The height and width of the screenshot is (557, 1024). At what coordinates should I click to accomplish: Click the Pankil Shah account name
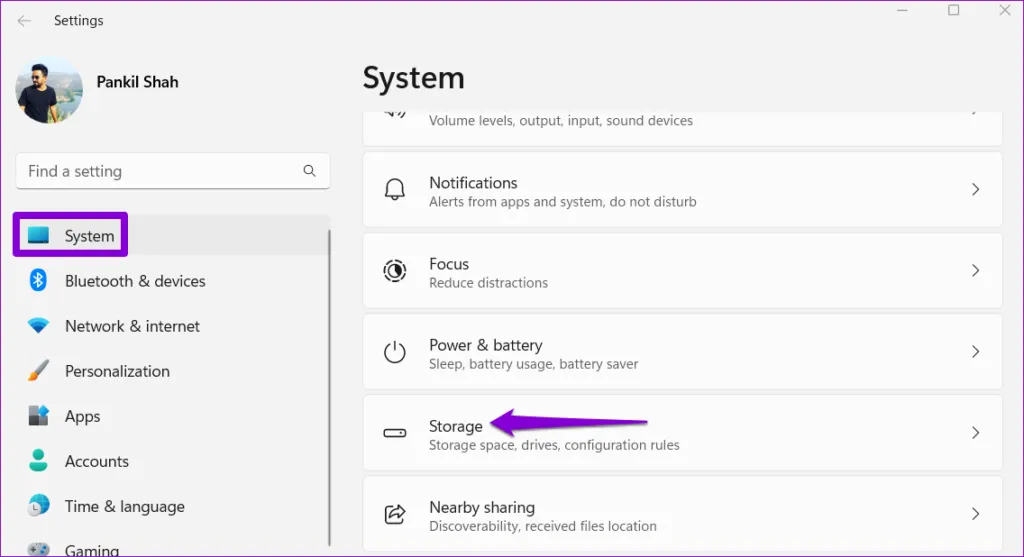point(137,82)
